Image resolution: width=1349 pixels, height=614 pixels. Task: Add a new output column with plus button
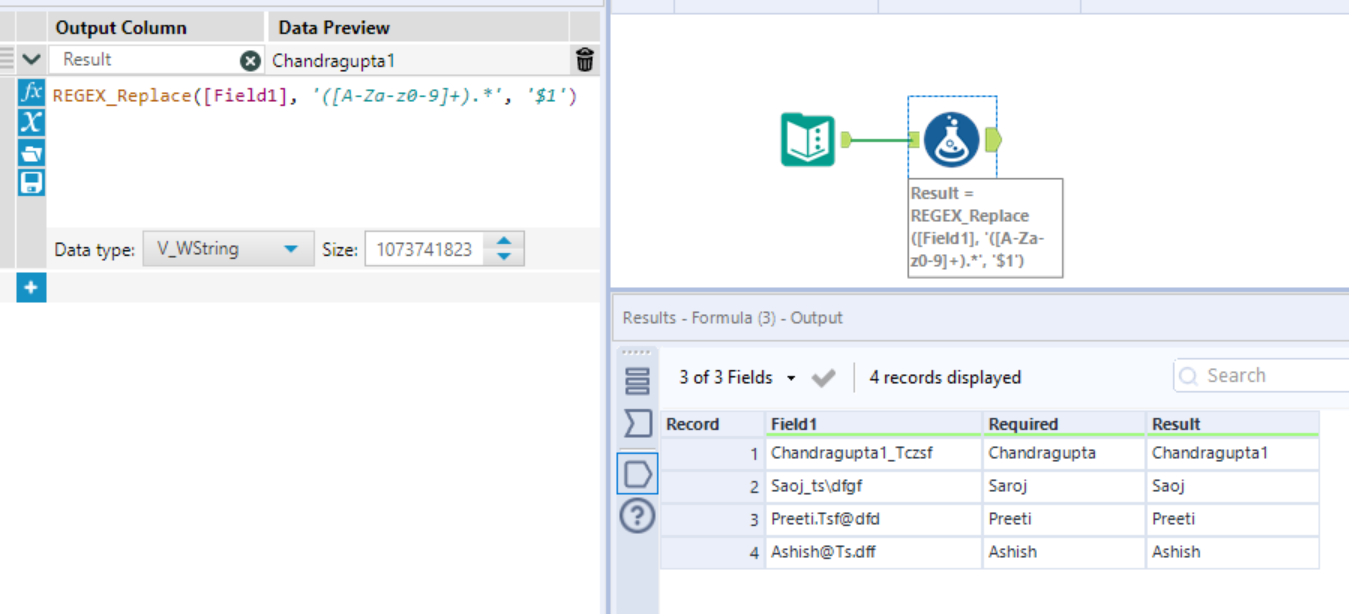point(30,287)
